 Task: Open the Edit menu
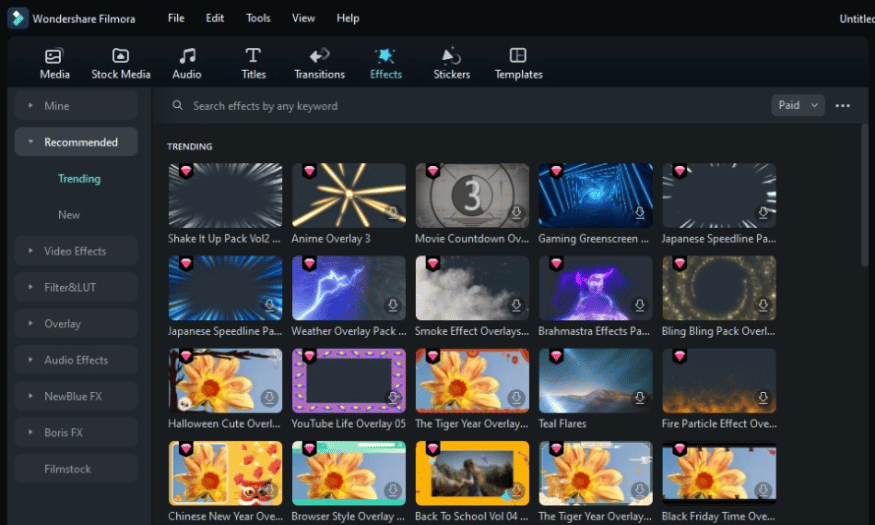pos(215,18)
